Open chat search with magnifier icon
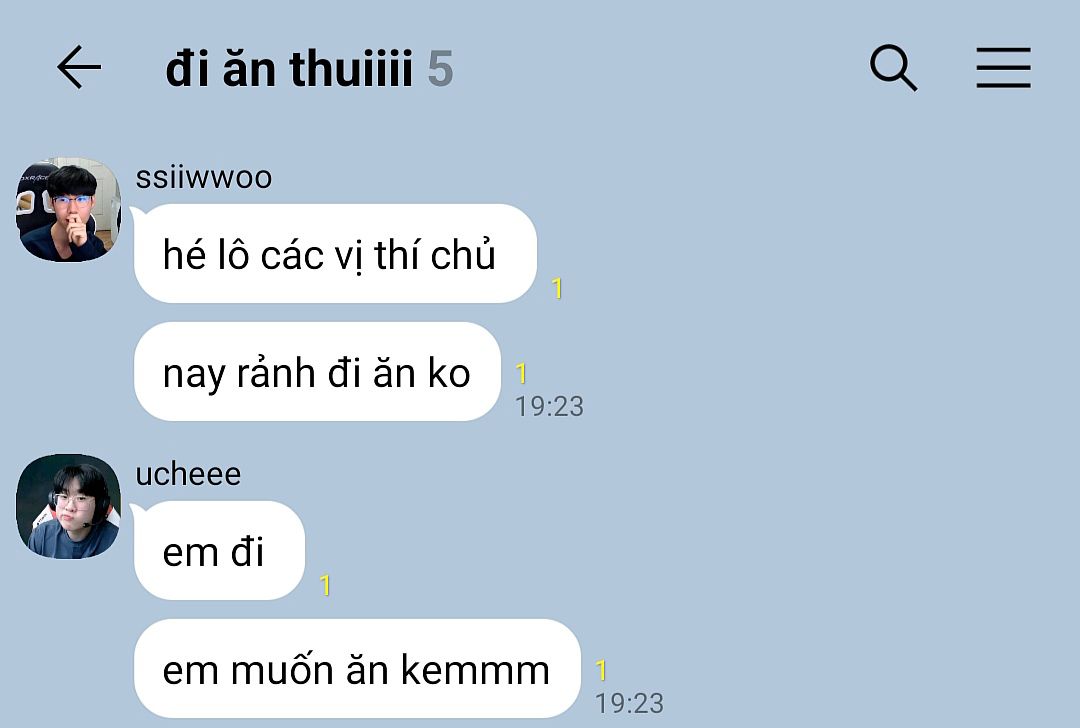 [x=893, y=68]
